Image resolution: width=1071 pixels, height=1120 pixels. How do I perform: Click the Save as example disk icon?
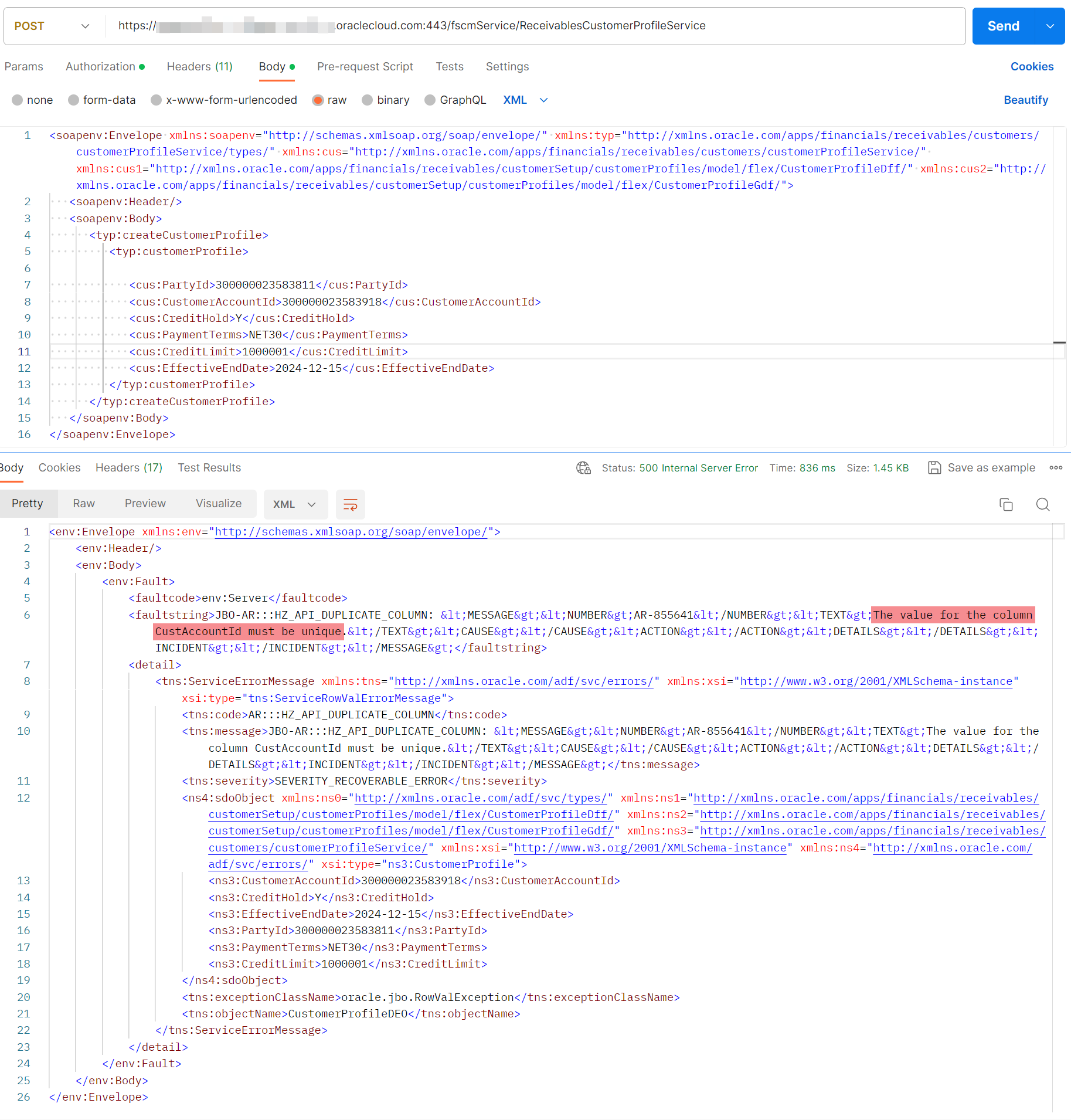tap(934, 468)
